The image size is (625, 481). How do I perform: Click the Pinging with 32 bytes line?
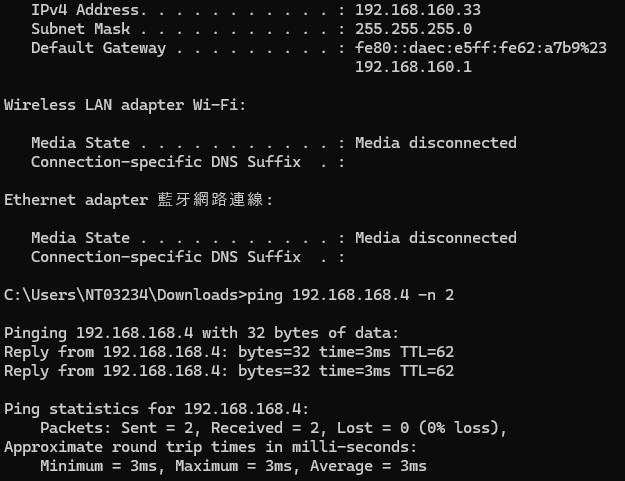[x=202, y=333]
